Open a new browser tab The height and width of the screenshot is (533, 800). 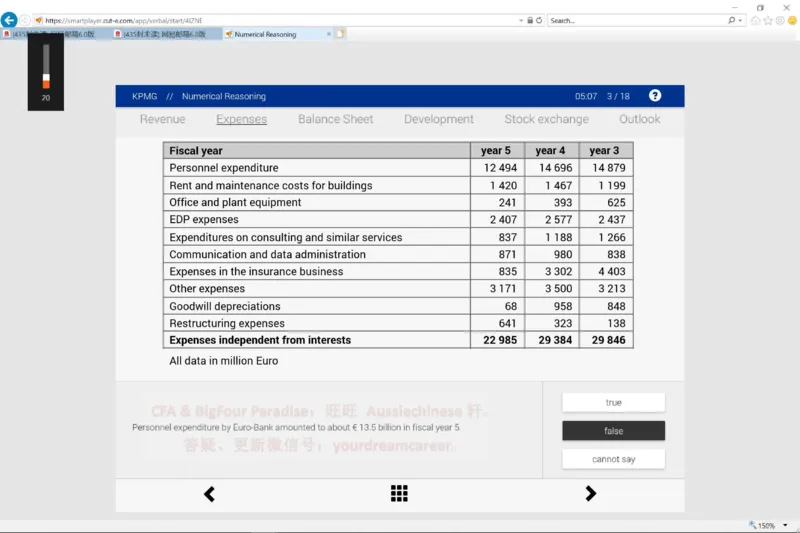coord(341,34)
